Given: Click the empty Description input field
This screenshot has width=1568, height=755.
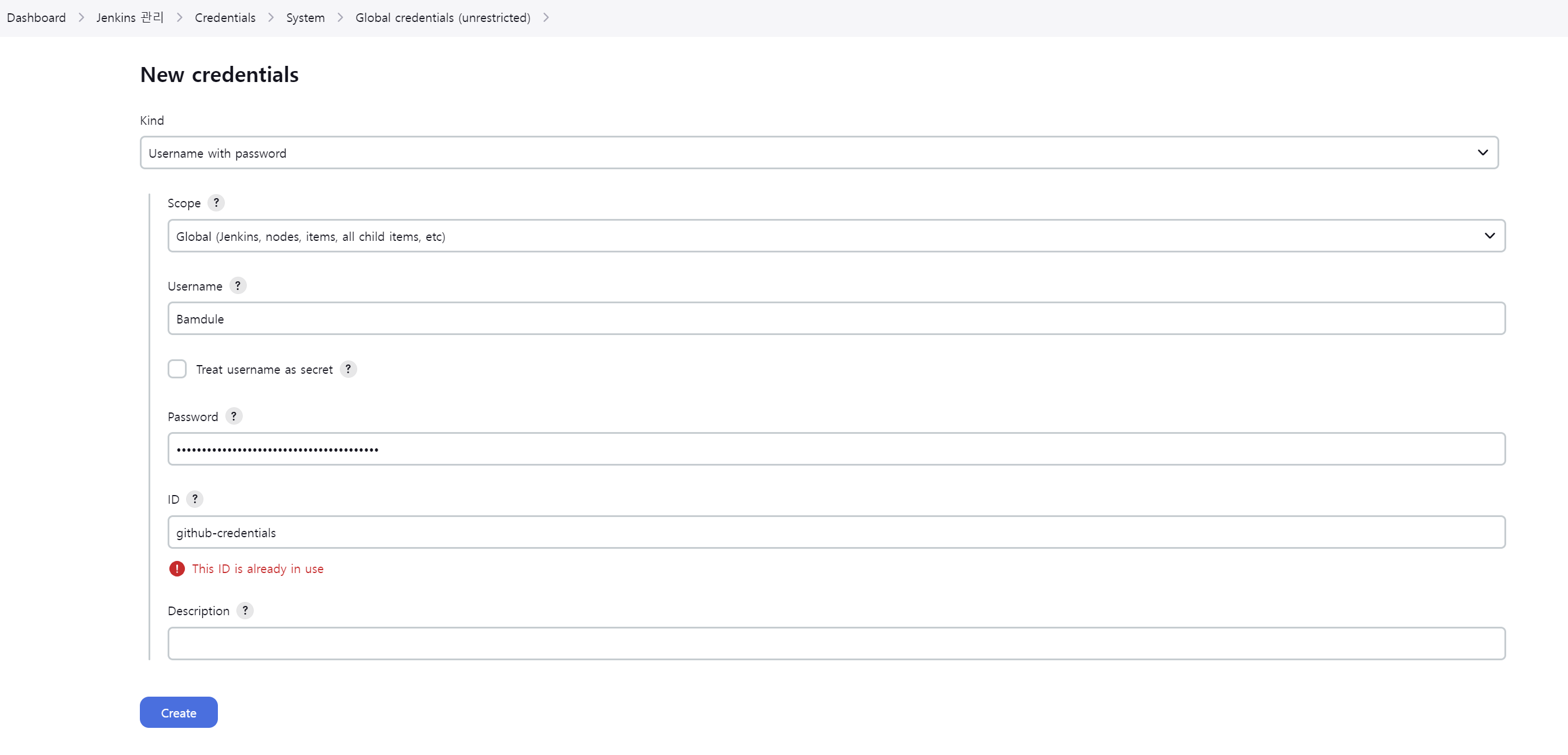Looking at the screenshot, I should [836, 644].
